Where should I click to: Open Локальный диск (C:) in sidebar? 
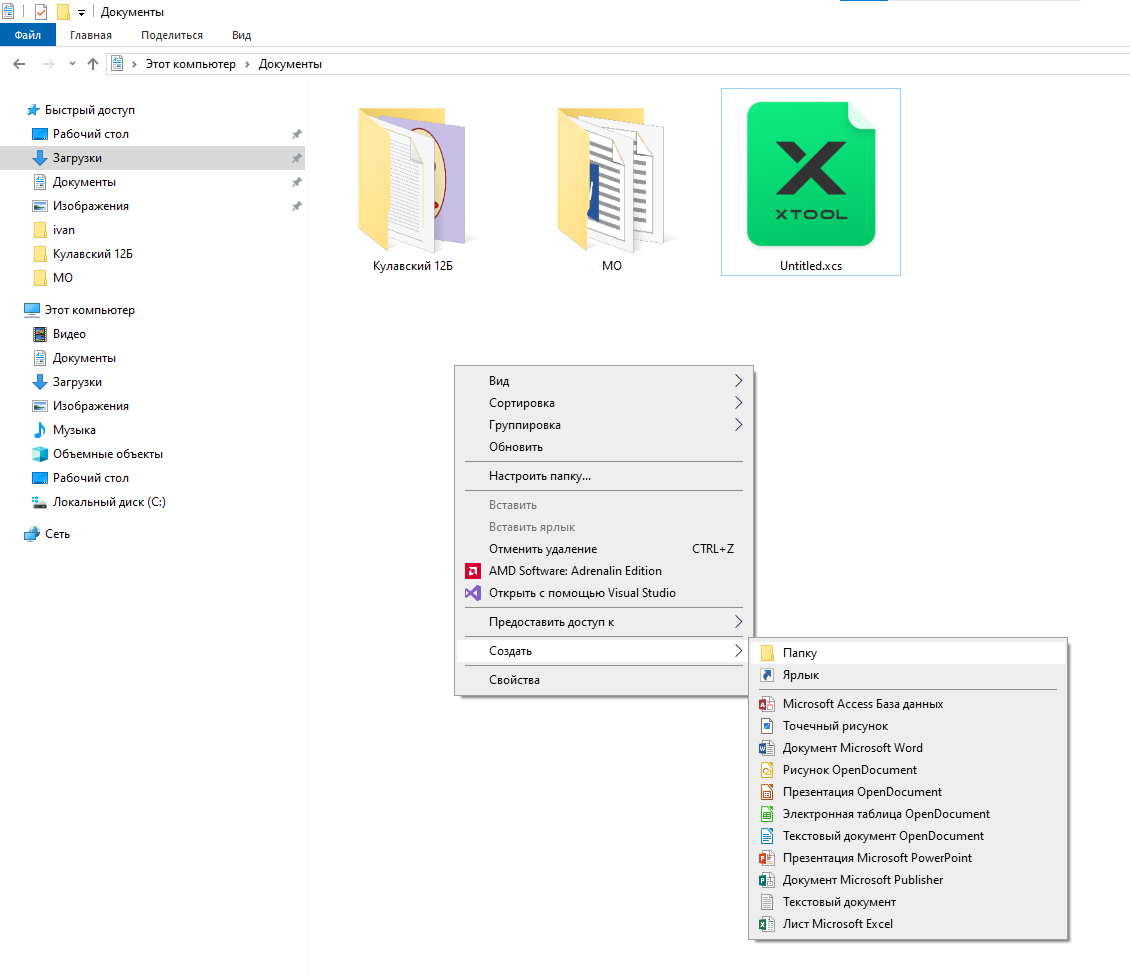109,502
